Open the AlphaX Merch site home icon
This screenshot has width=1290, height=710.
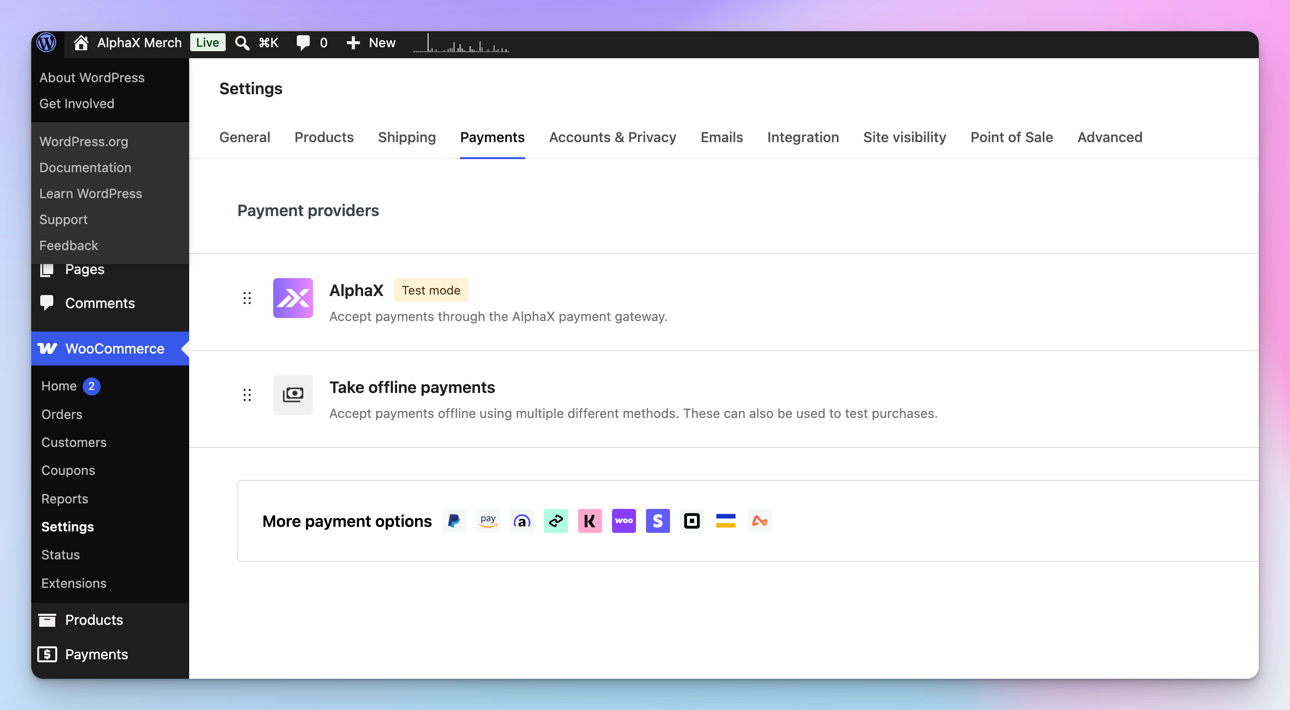(x=81, y=43)
